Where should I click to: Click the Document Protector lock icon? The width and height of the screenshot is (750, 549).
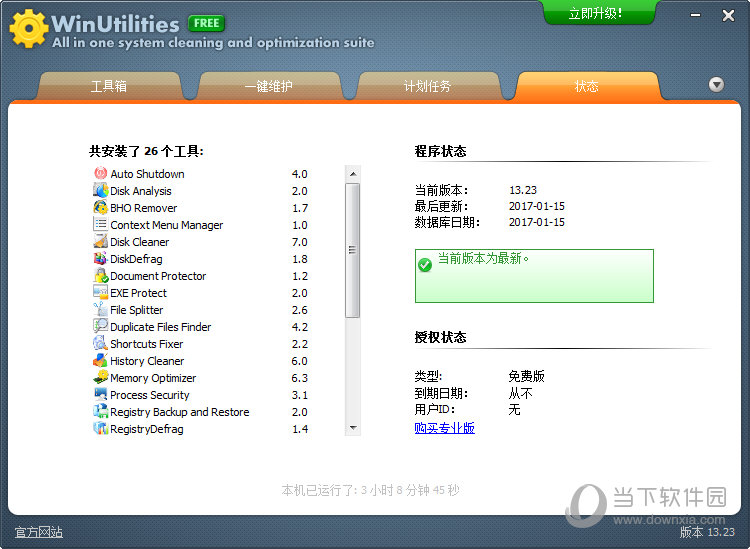click(100, 275)
